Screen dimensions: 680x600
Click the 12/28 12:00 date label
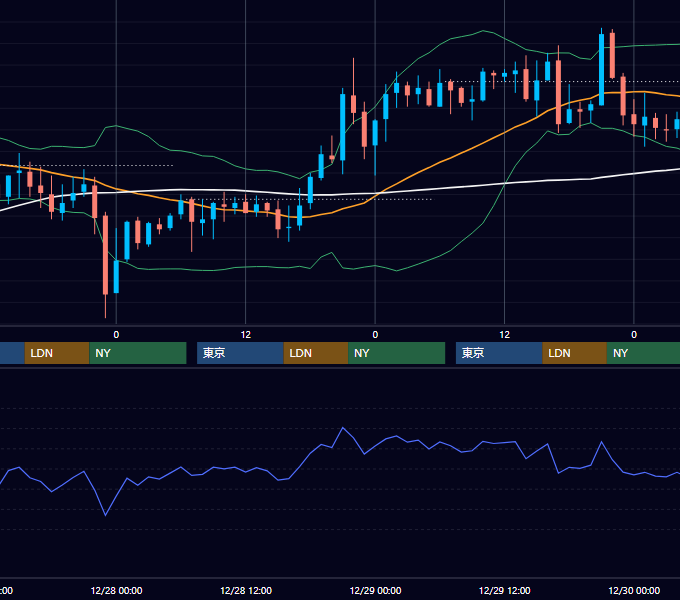coord(246,590)
